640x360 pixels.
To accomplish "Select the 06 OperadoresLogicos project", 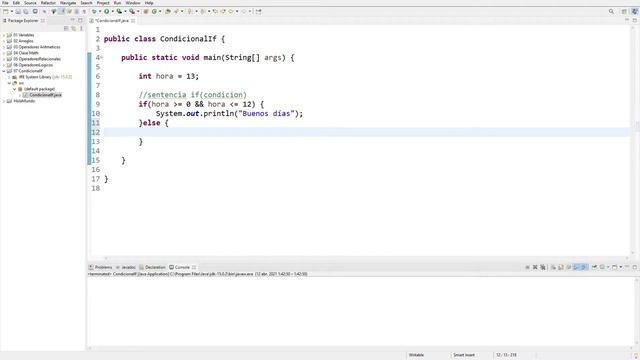I will 33,65.
